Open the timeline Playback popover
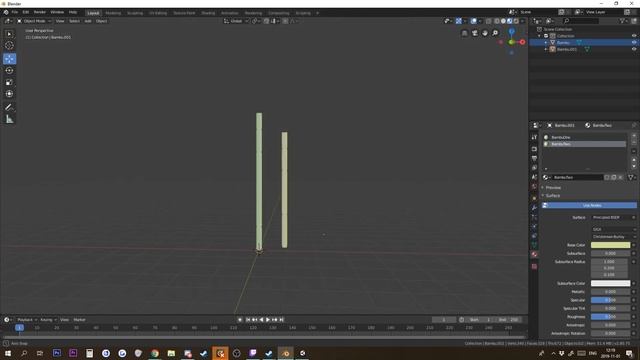Image resolution: width=640 pixels, height=360 pixels. (x=27, y=320)
